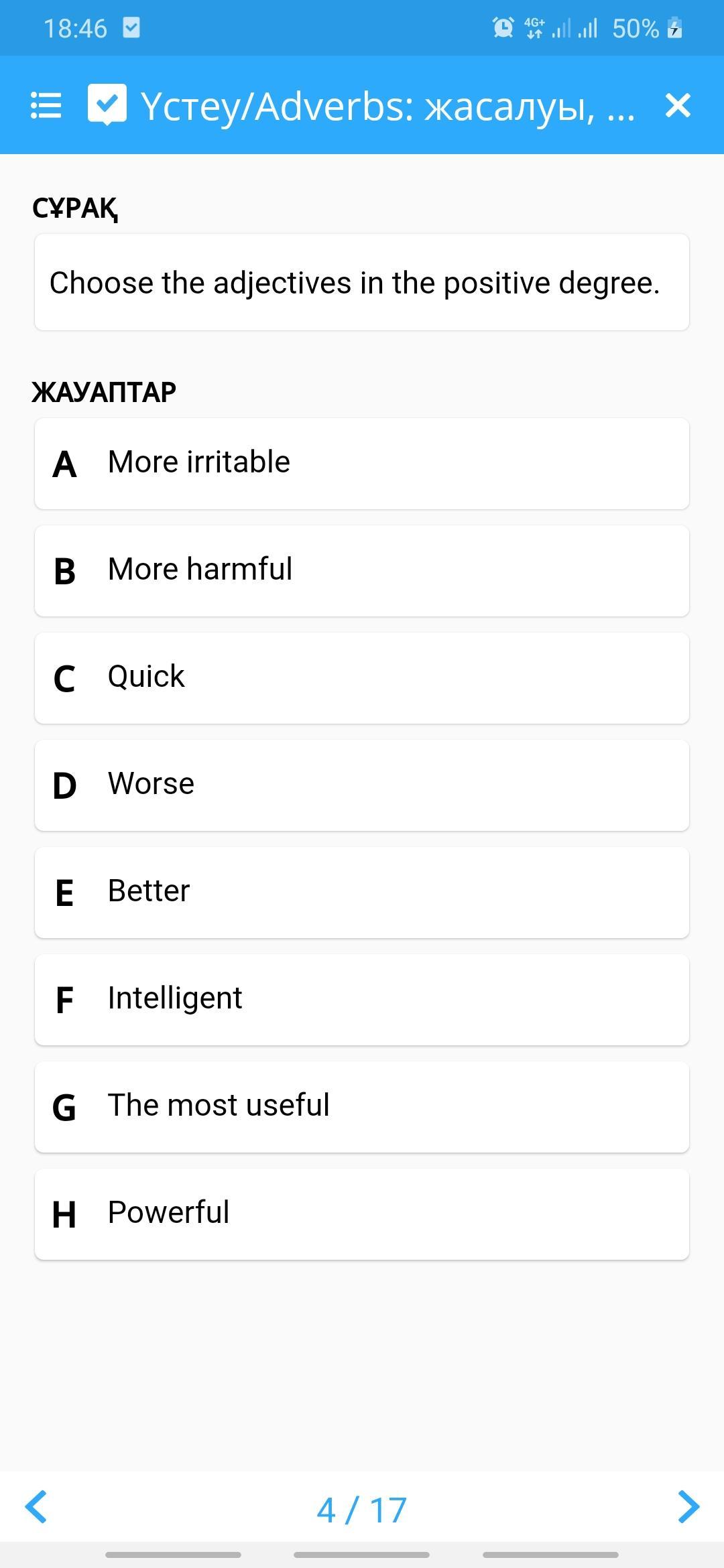Go to the next question arrow

688,1507
